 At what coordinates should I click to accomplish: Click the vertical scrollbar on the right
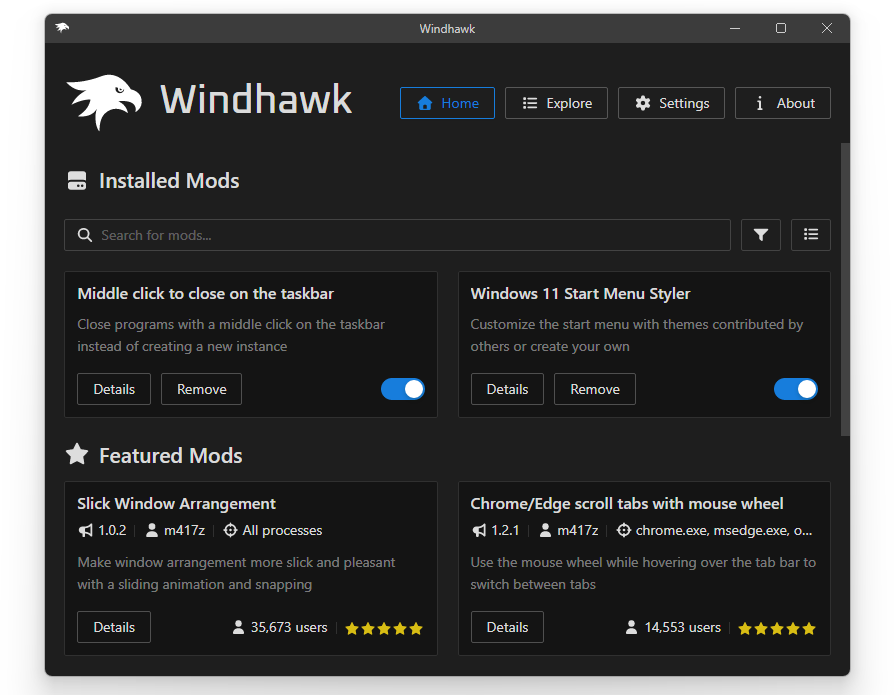click(845, 290)
